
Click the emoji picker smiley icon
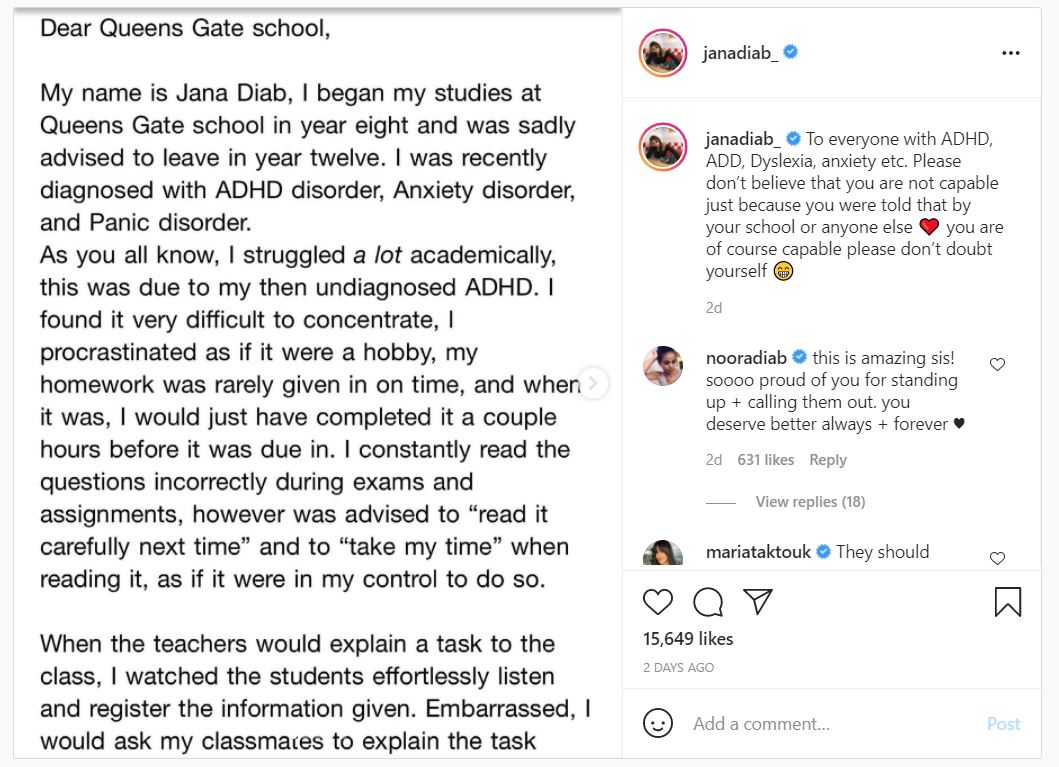[x=658, y=723]
